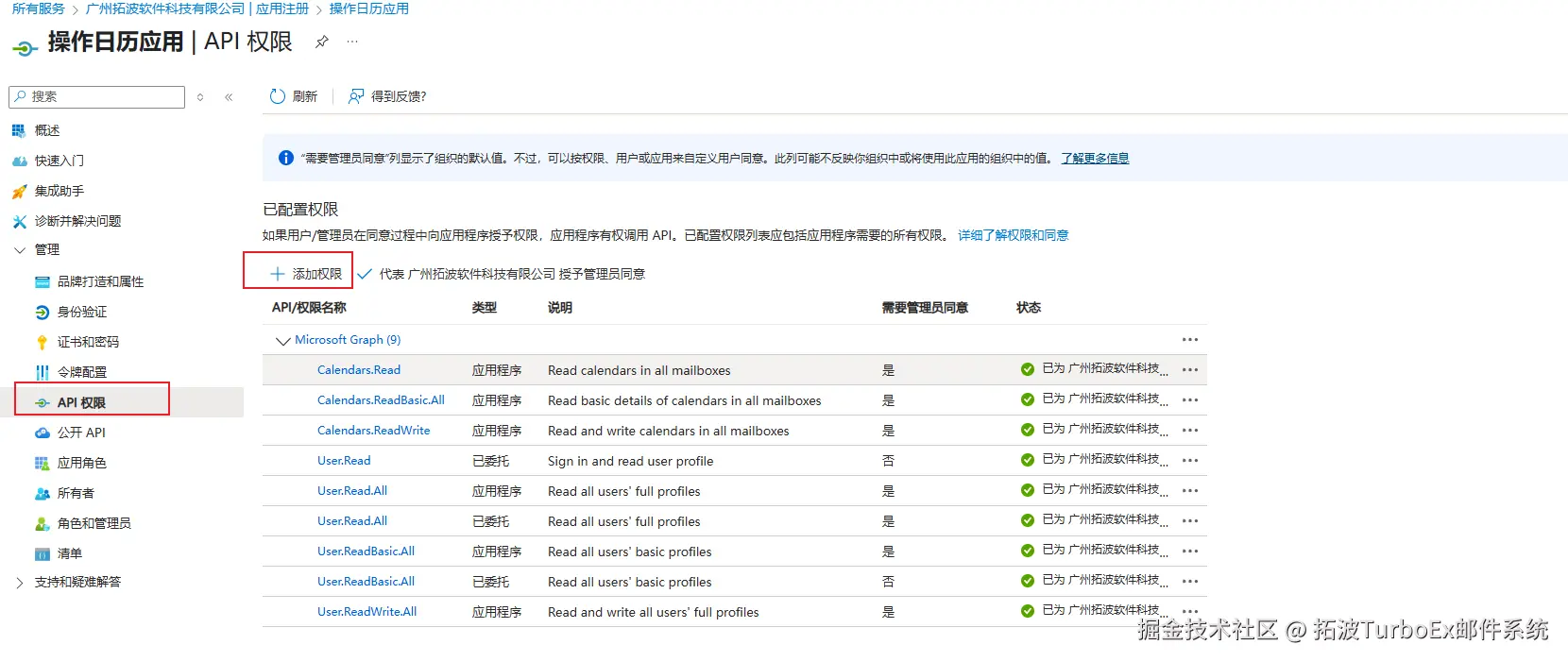Open the 了解更多信息 link in banner

(x=1095, y=159)
